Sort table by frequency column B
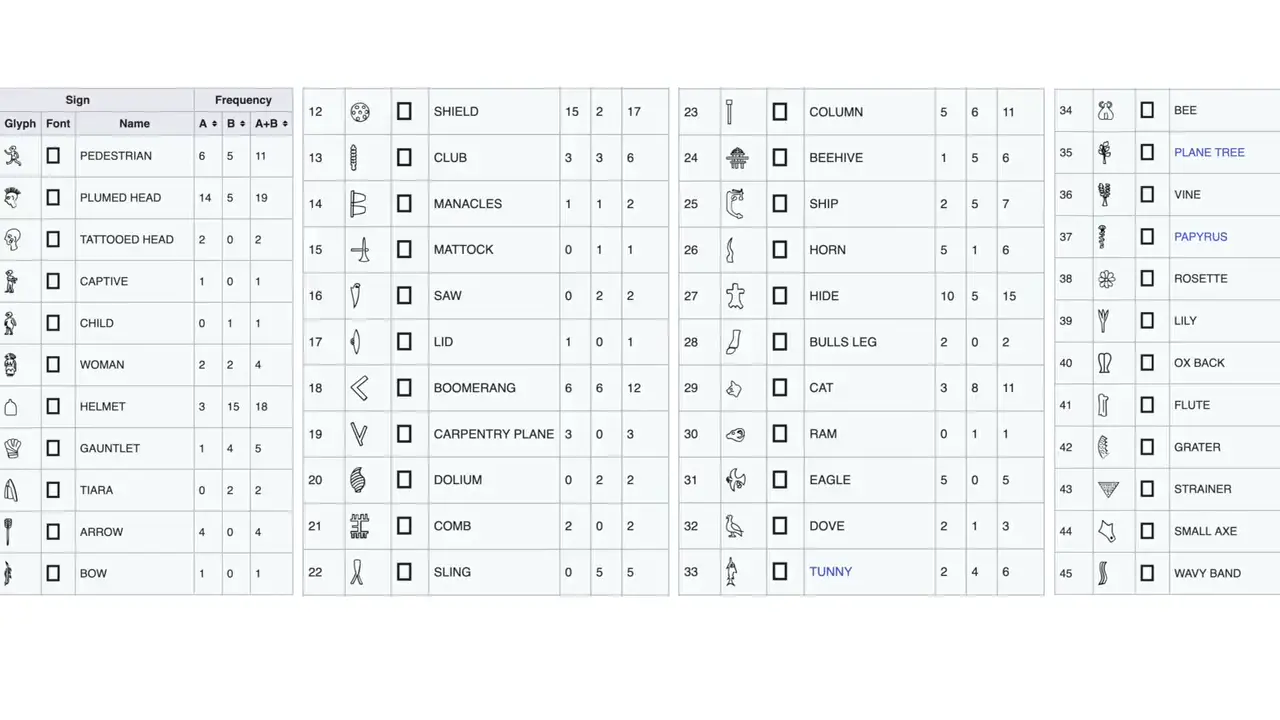 236,124
